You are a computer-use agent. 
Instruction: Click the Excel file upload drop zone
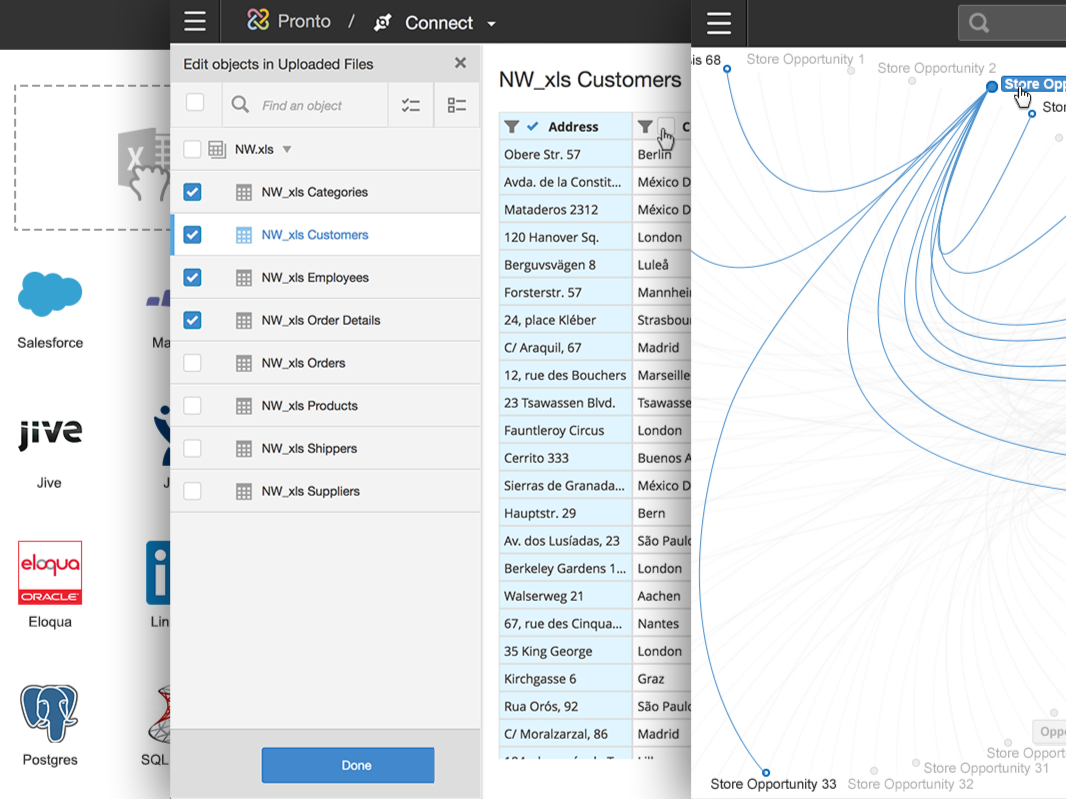(x=93, y=158)
